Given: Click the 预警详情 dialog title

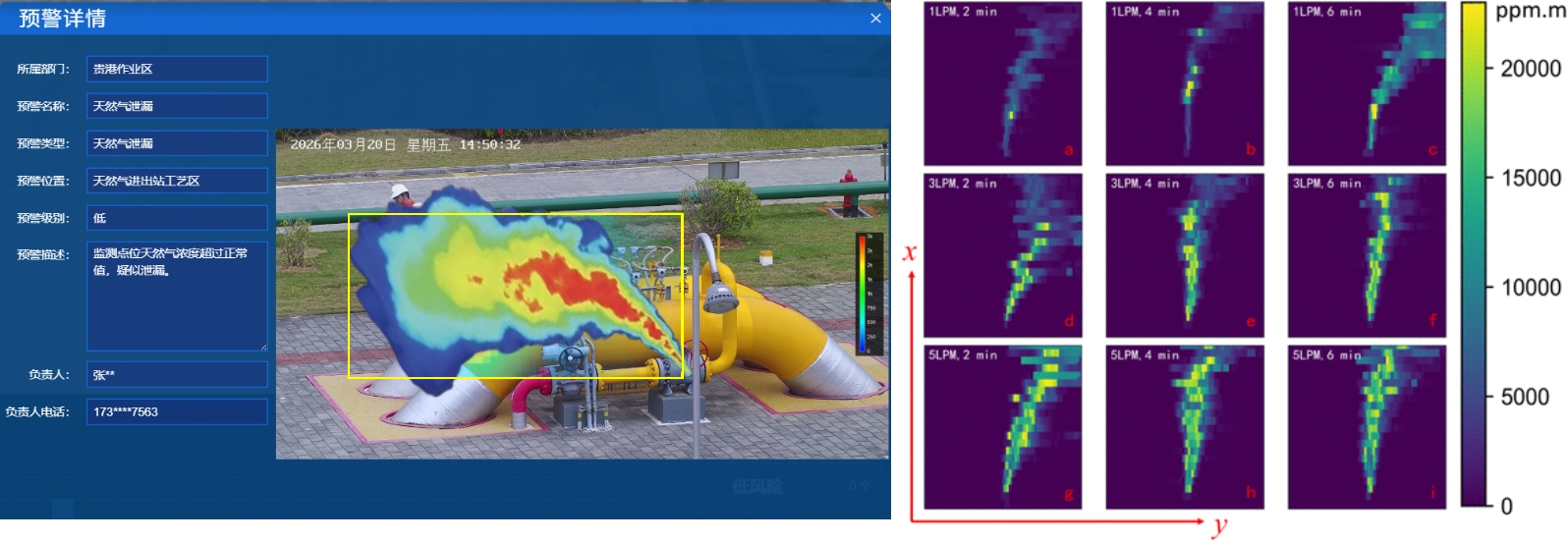Looking at the screenshot, I should (62, 19).
